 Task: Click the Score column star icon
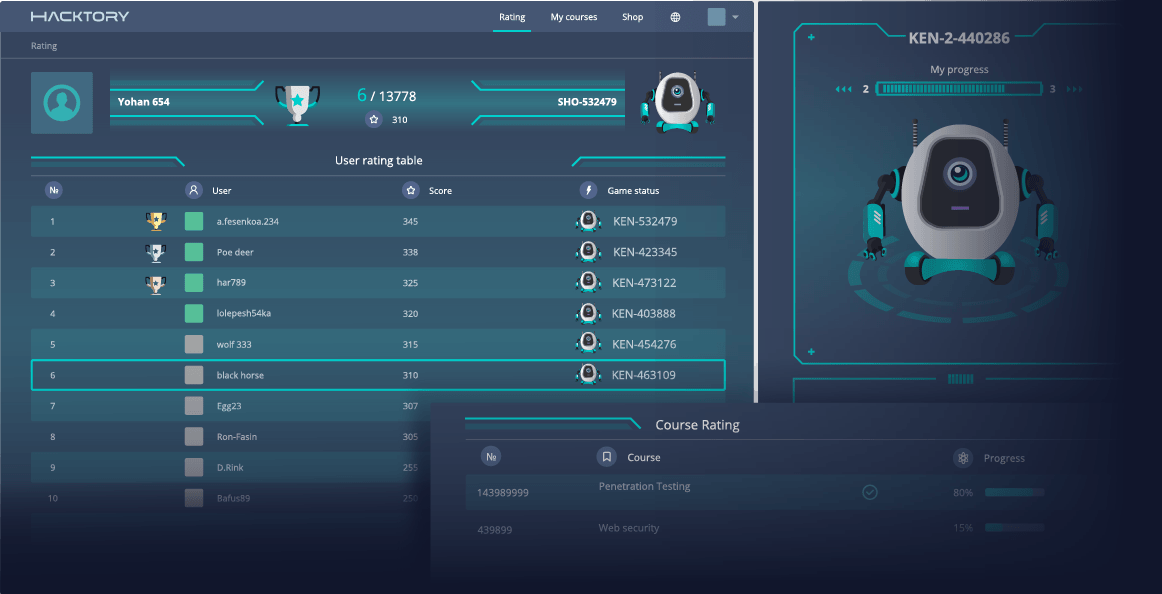click(411, 190)
